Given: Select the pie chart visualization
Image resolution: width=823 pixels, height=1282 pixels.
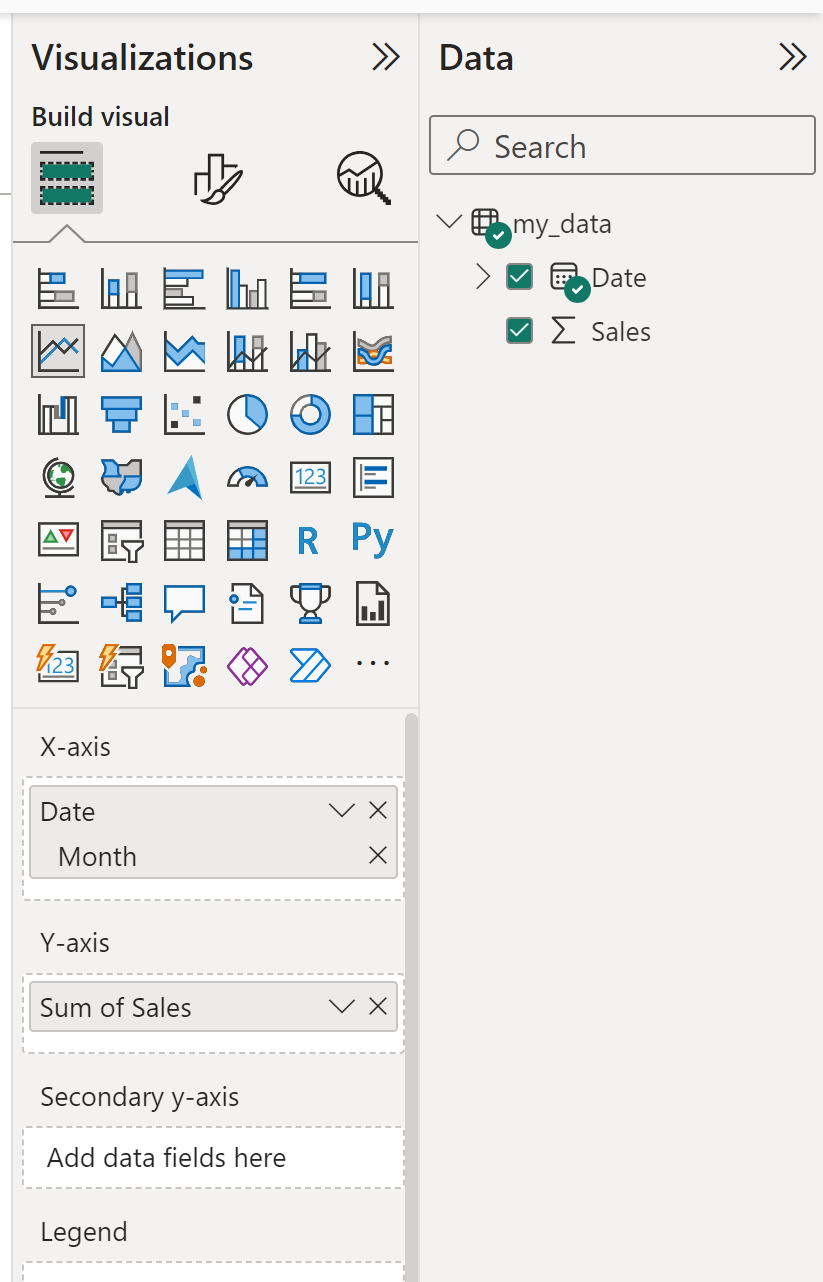Looking at the screenshot, I should tap(247, 414).
